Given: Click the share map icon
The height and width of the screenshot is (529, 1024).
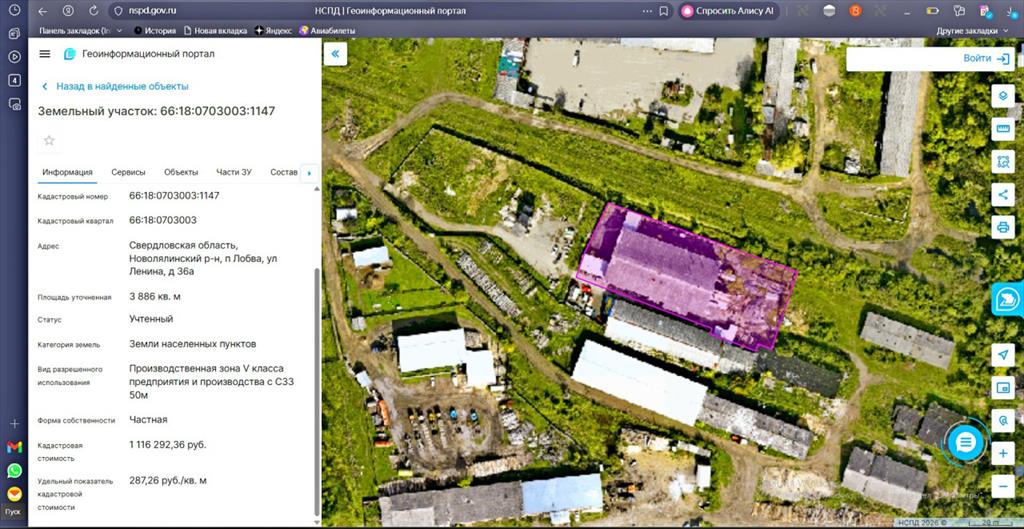Looking at the screenshot, I should coord(1002,194).
